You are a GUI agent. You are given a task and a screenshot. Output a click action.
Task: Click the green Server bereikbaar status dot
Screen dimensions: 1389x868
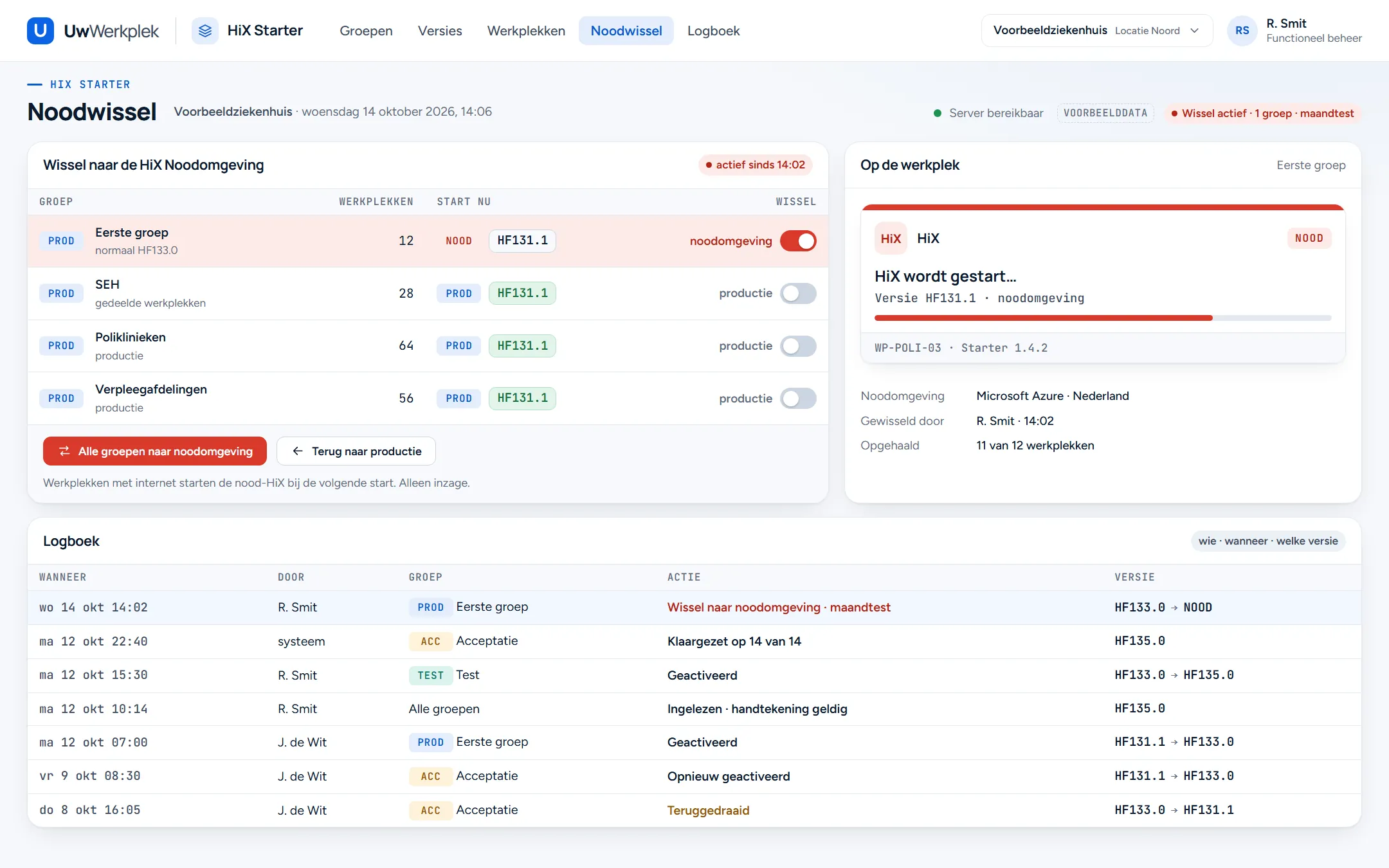click(x=938, y=113)
